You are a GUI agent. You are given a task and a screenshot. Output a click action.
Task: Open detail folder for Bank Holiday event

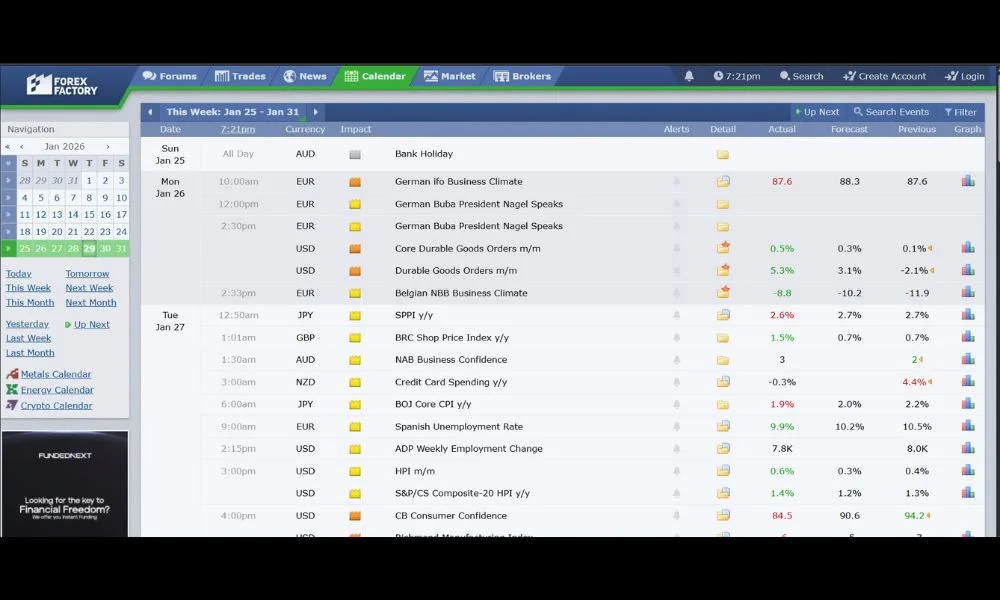[x=723, y=155]
